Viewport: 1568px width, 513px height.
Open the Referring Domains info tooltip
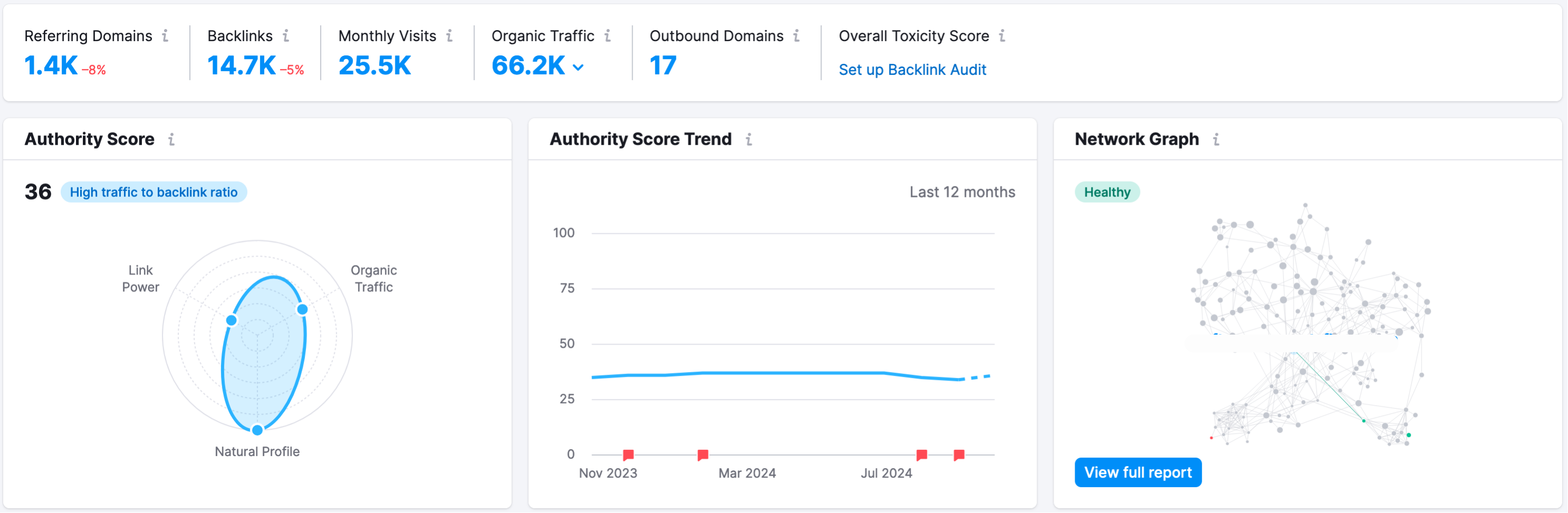166,36
